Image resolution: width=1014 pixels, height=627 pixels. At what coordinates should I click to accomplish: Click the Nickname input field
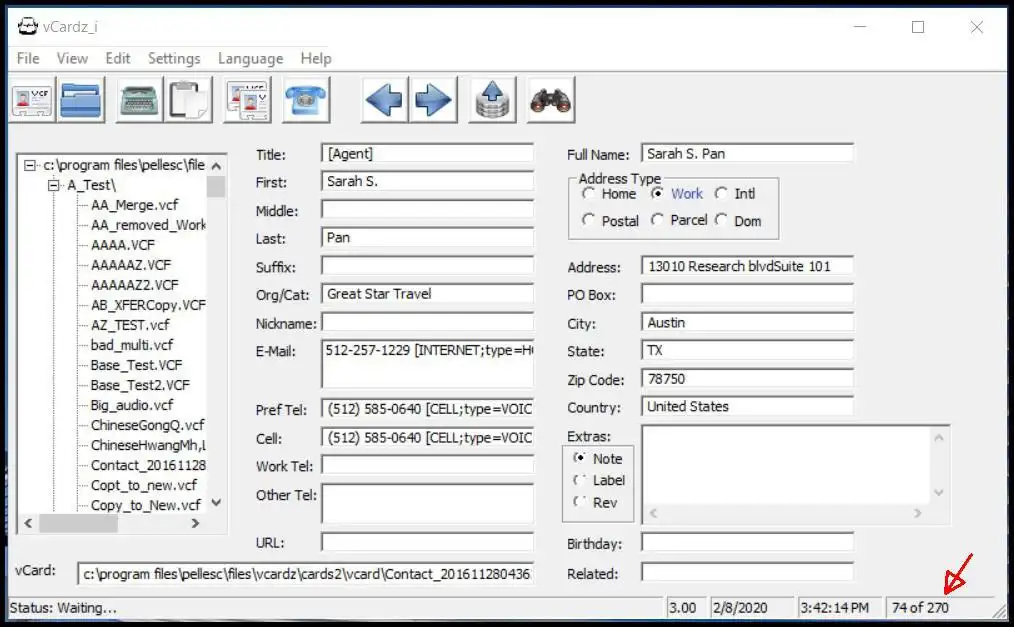pos(427,323)
